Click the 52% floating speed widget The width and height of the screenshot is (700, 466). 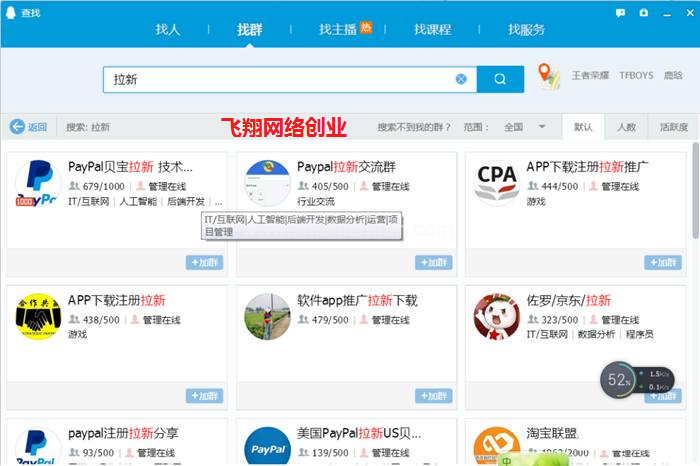[619, 380]
